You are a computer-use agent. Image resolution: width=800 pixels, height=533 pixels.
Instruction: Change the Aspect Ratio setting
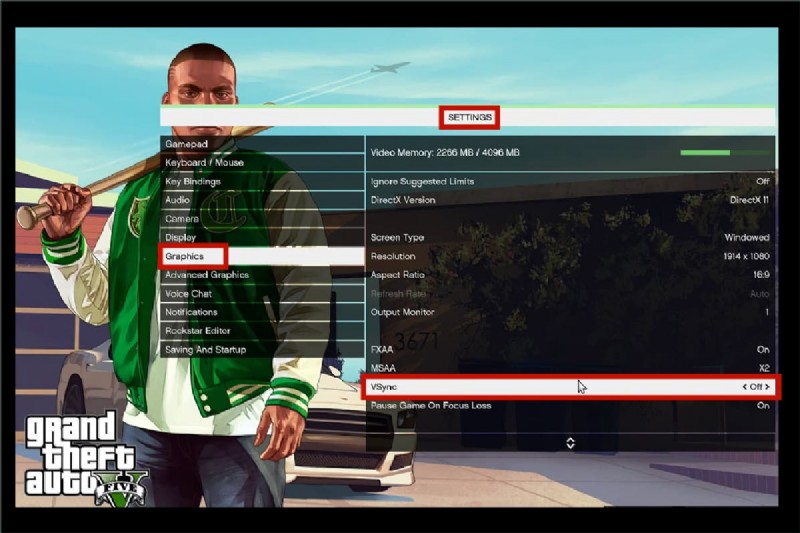570,275
